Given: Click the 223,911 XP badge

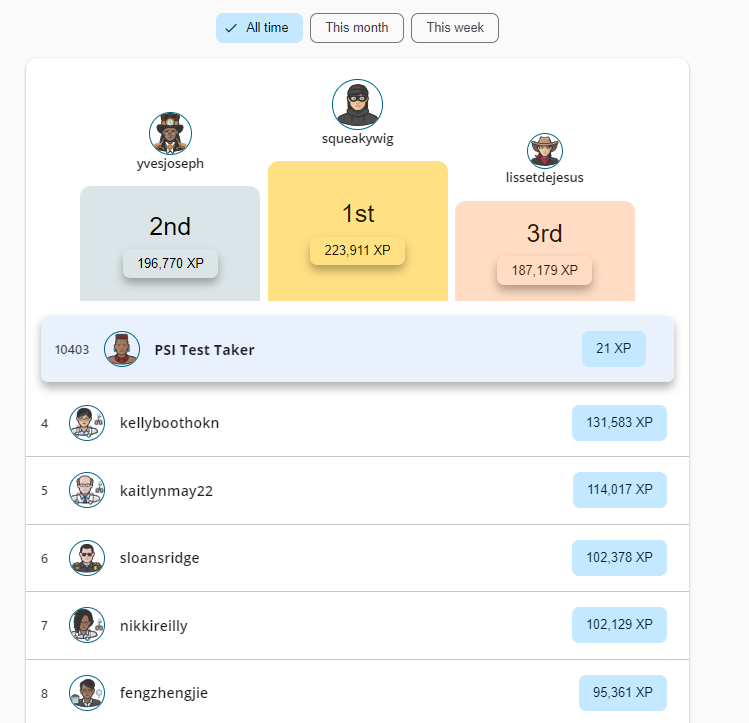Looking at the screenshot, I should pos(357,251).
